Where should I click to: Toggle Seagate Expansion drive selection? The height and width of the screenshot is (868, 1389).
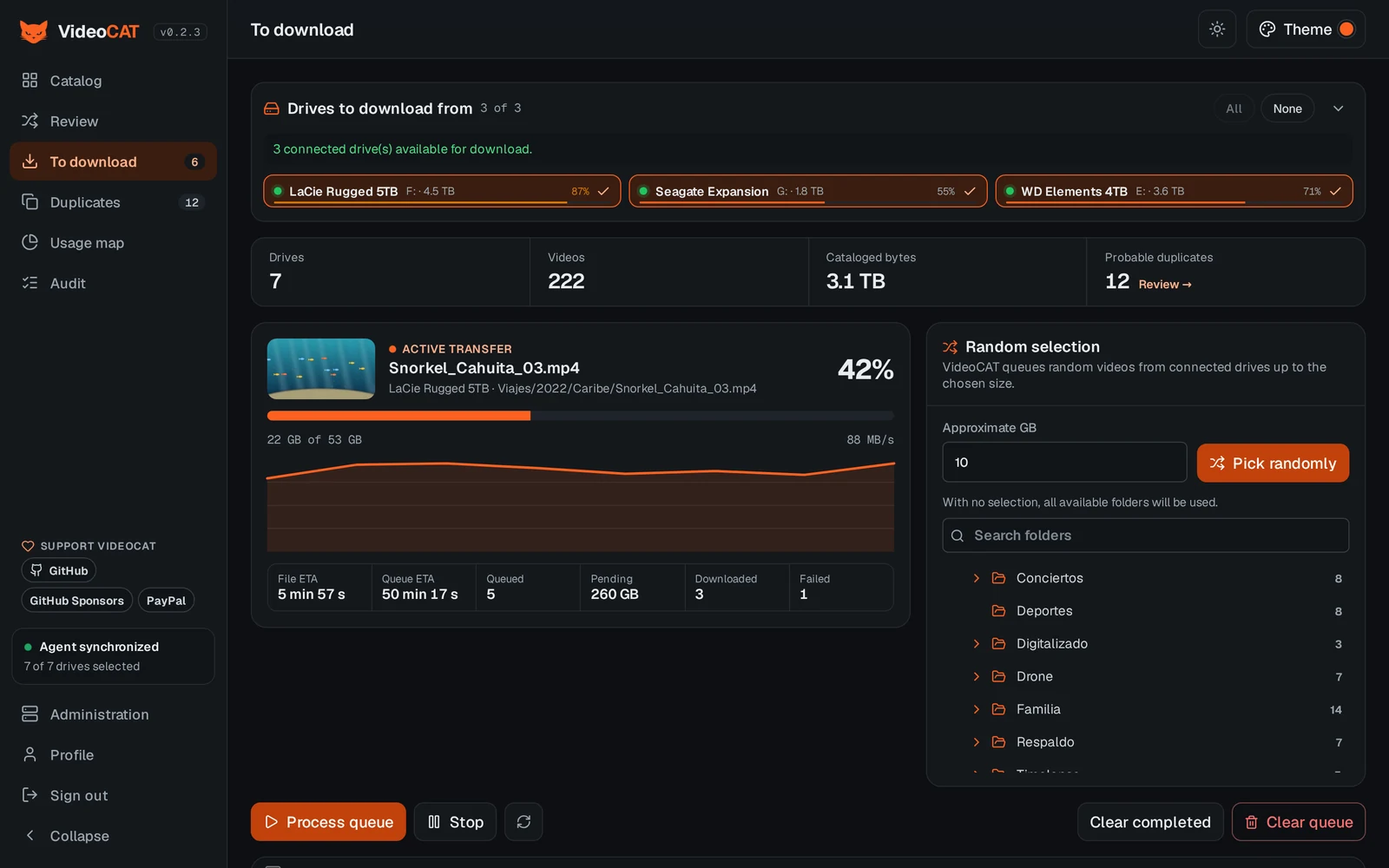coord(808,191)
